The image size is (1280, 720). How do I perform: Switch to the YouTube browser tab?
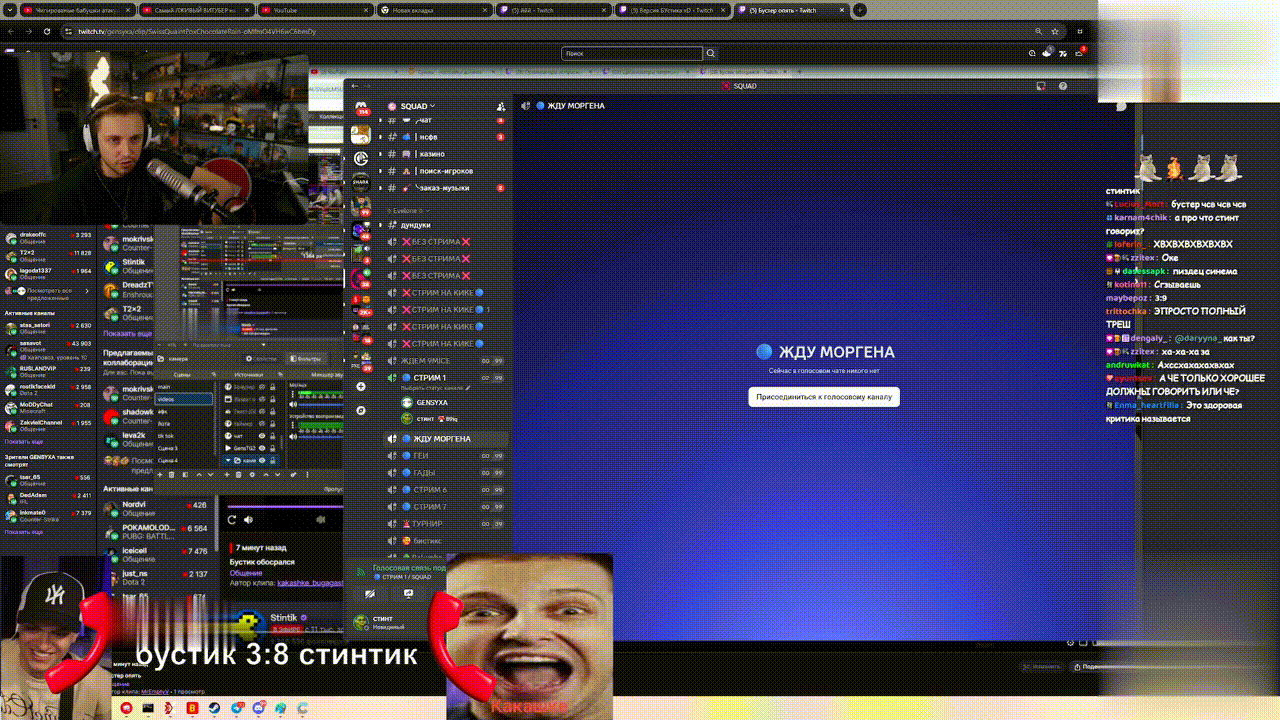pyautogui.click(x=314, y=10)
